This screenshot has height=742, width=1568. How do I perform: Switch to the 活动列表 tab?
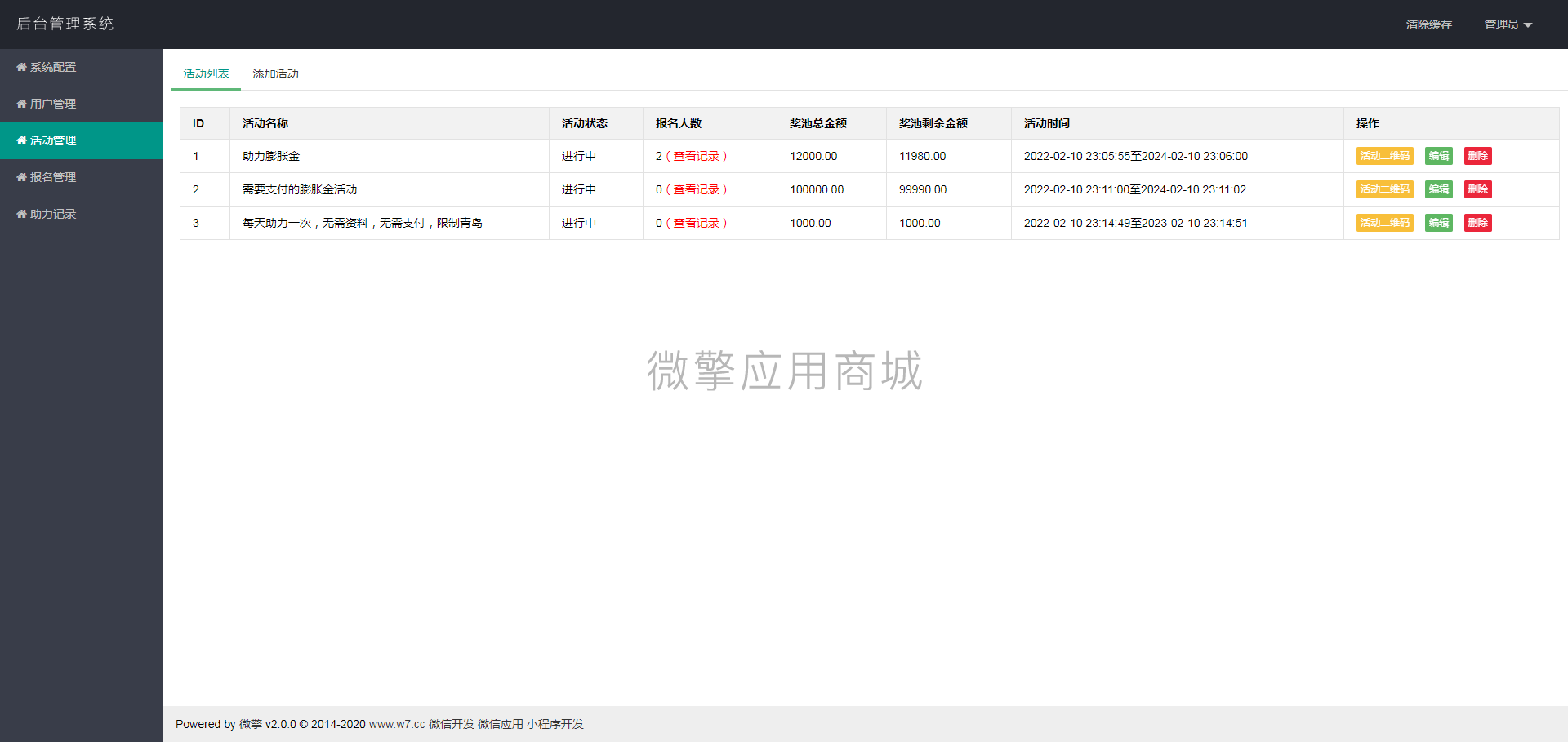206,73
